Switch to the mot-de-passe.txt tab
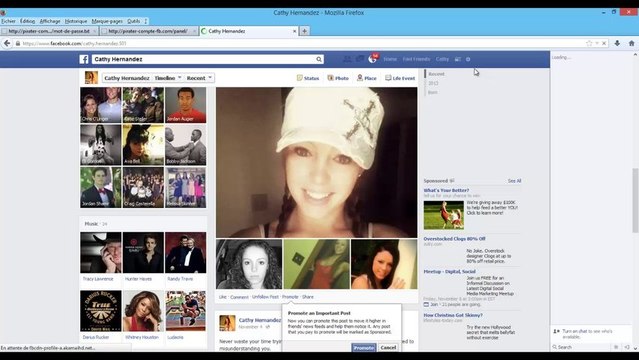 (x=49, y=31)
